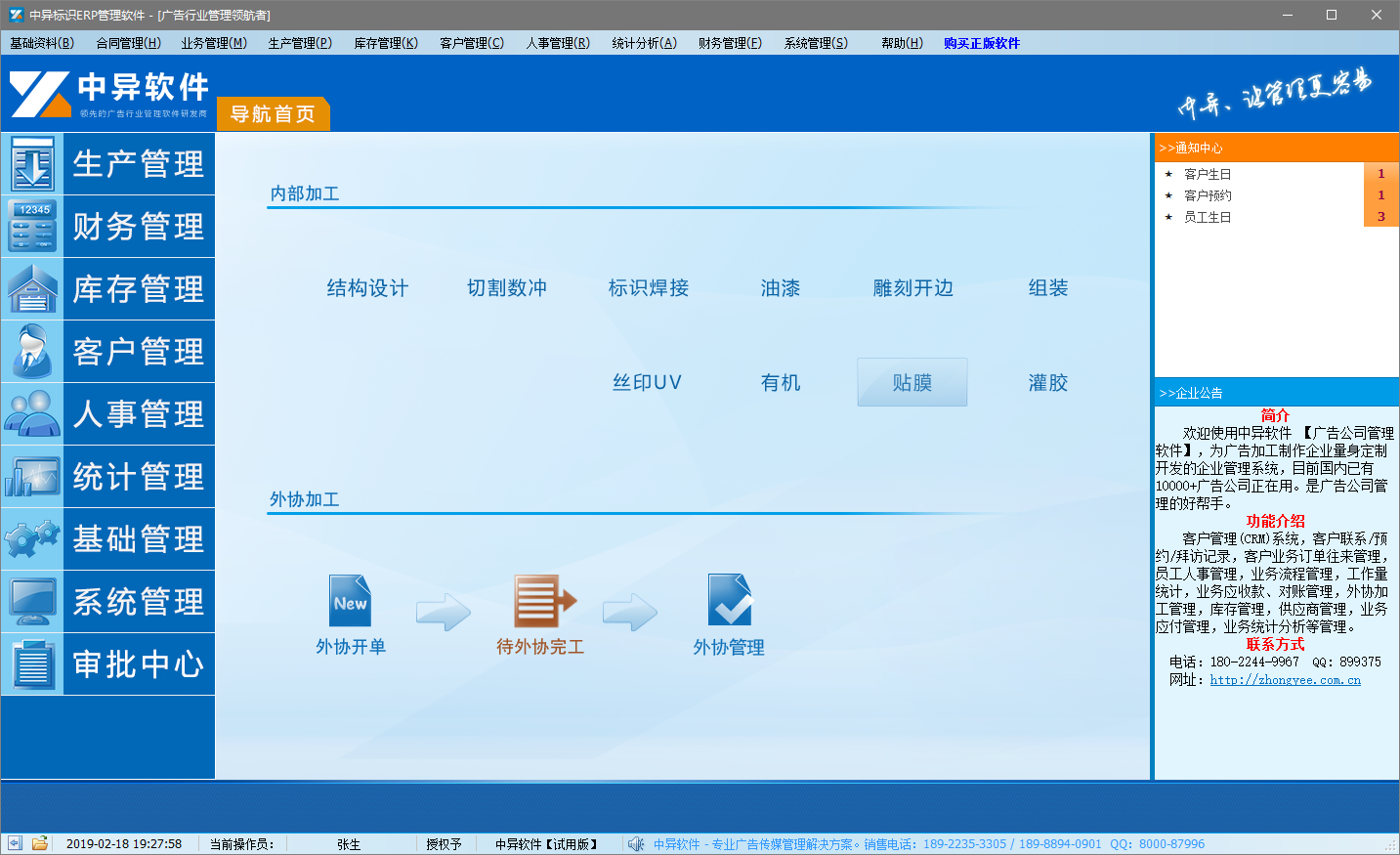Select 员工生日 notification item
This screenshot has width=1400, height=855.
pos(1208,217)
